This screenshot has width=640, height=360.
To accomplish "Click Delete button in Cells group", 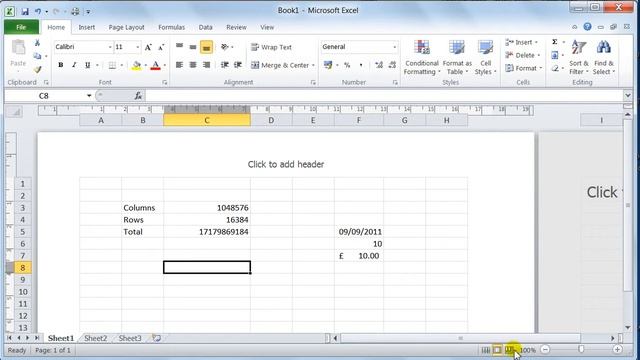I will point(523,55).
